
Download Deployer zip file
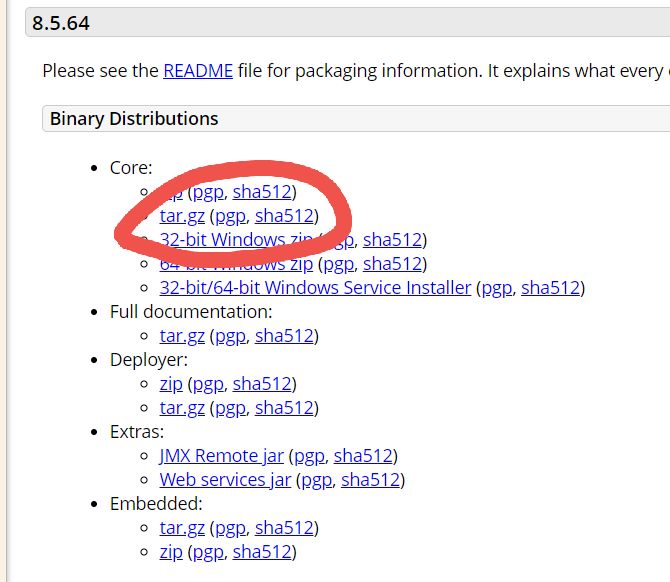point(171,384)
